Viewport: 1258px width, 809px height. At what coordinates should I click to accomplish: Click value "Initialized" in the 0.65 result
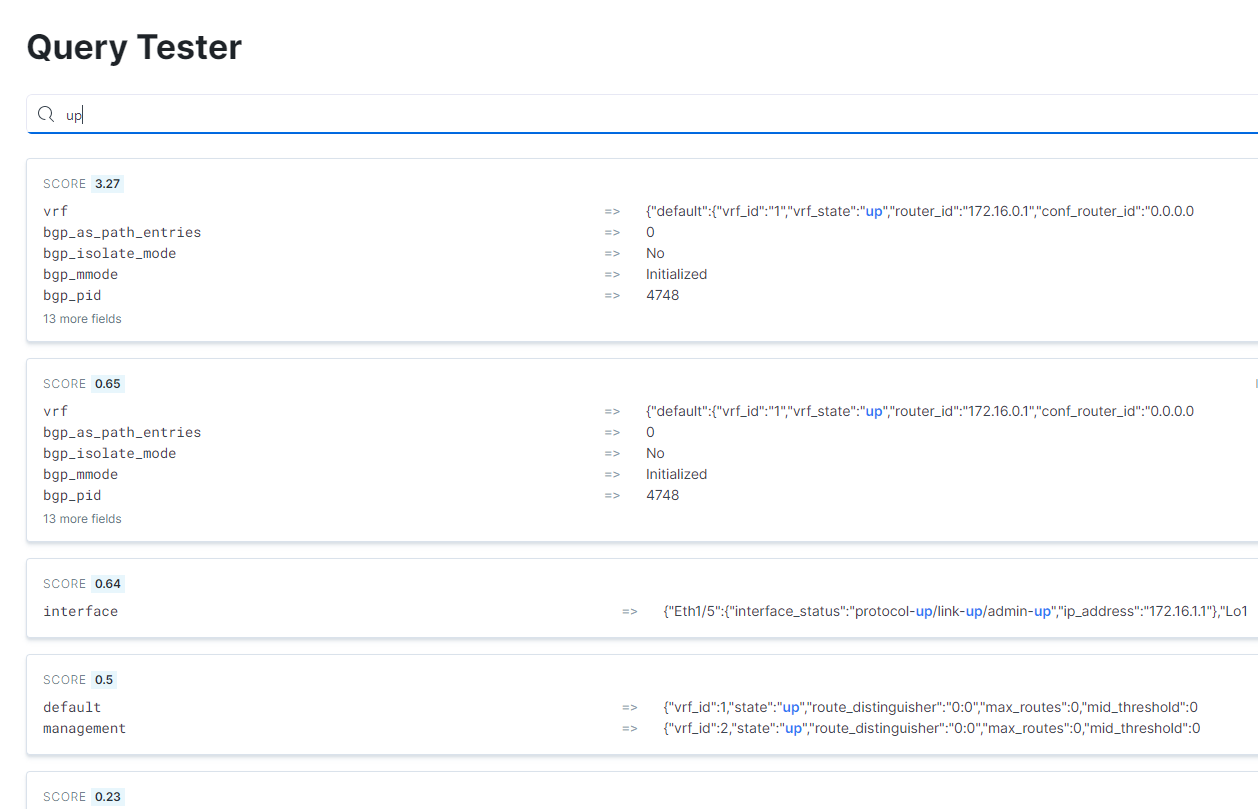tap(676, 474)
